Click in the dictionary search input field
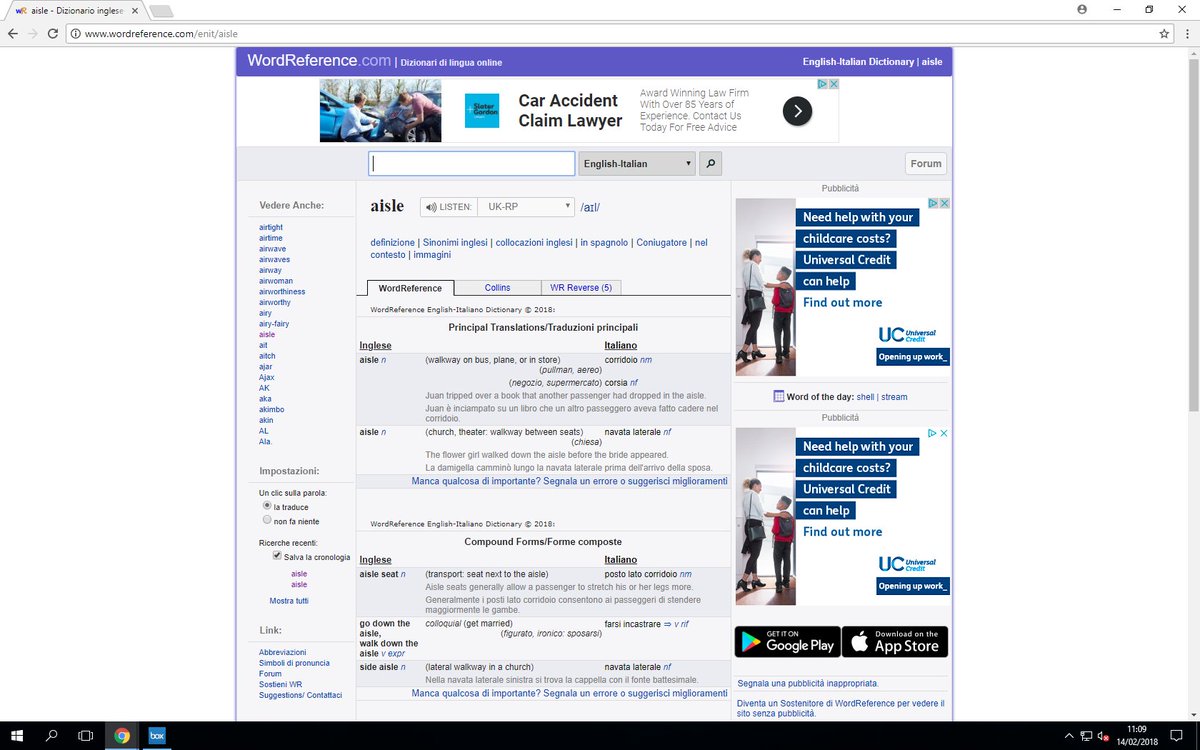1200x750 pixels. 472,164
